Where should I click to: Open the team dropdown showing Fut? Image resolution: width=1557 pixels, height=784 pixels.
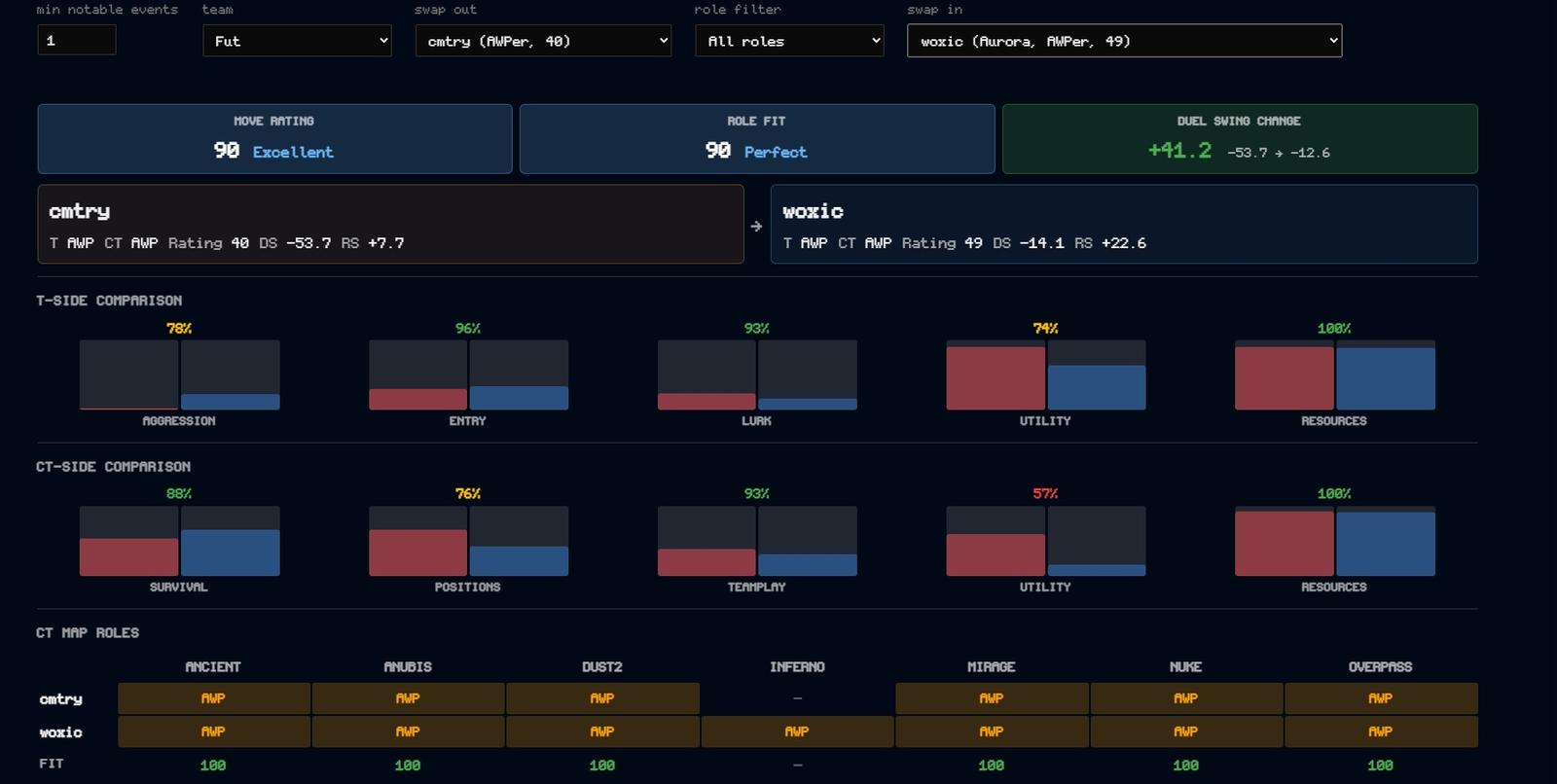(x=297, y=41)
